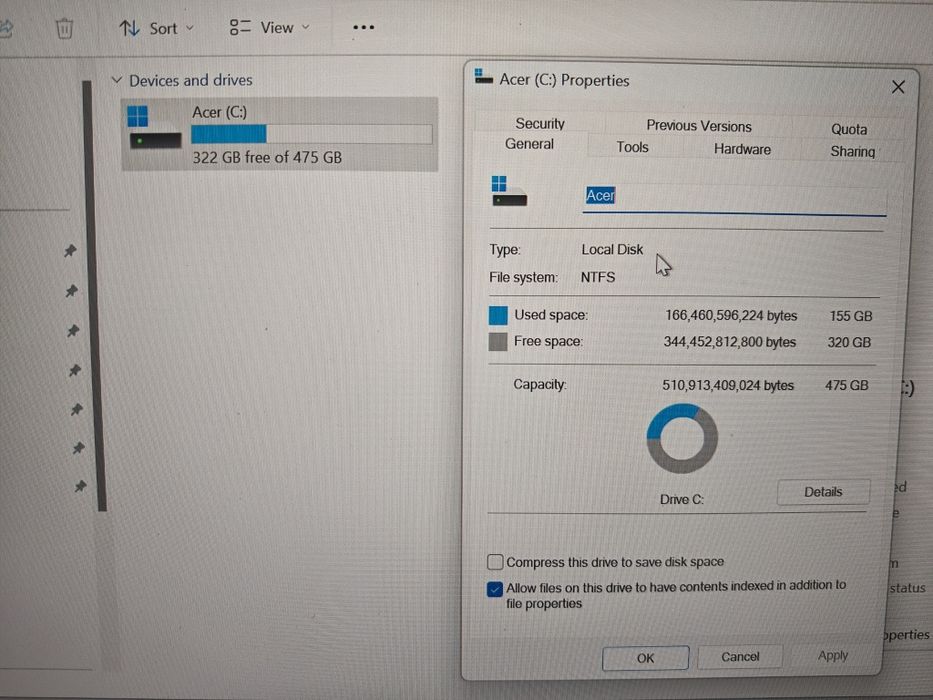The image size is (933, 700).
Task: Click the first pin icon in sidebar
Action: [70, 250]
